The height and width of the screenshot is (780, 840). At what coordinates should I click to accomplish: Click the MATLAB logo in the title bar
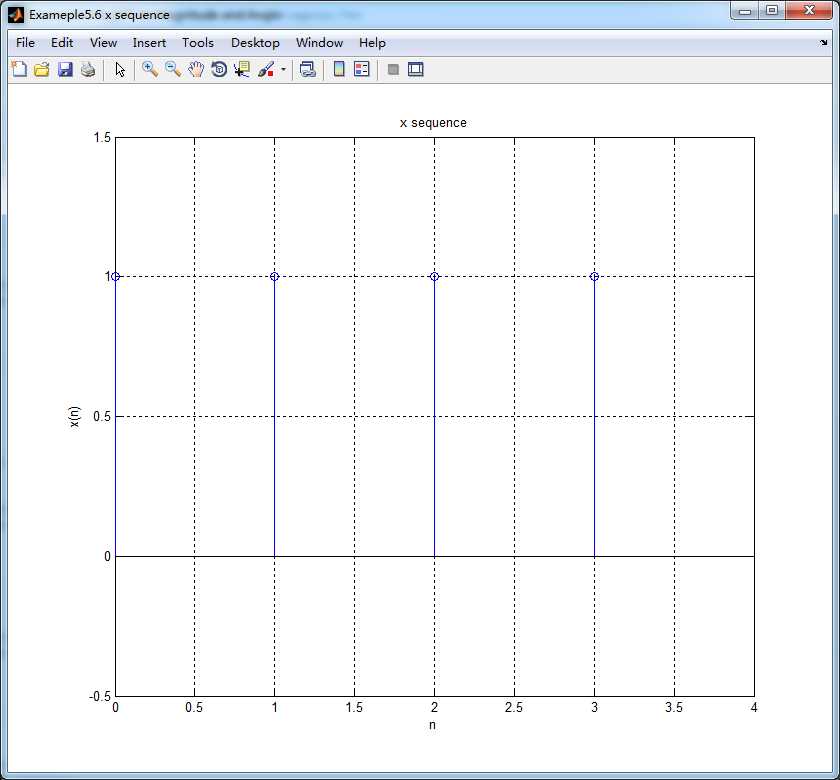pos(16,14)
